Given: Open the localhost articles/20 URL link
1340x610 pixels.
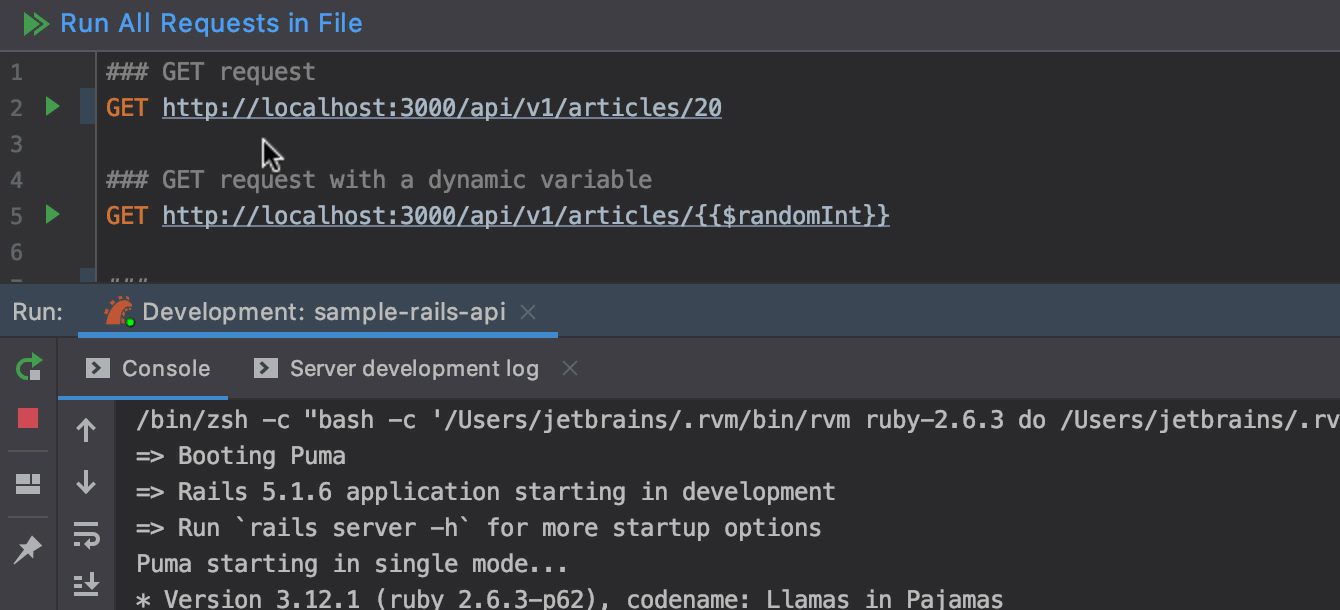Looking at the screenshot, I should point(441,108).
